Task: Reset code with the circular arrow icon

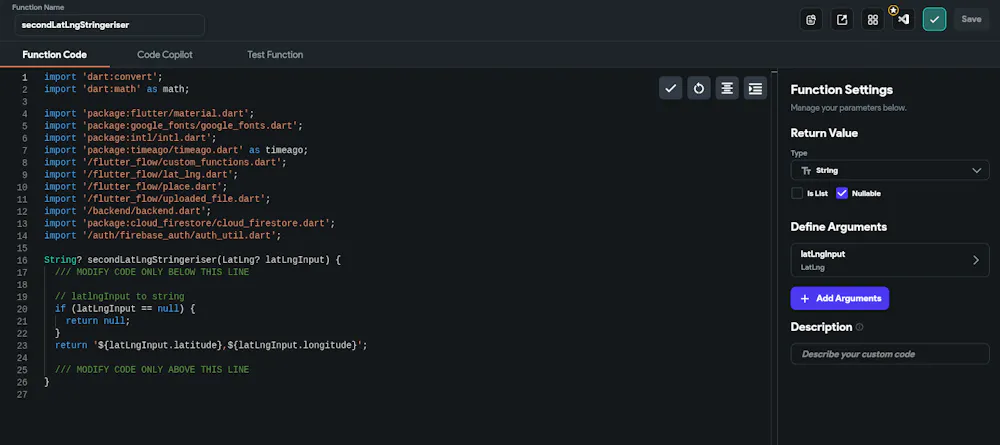Action: point(699,89)
